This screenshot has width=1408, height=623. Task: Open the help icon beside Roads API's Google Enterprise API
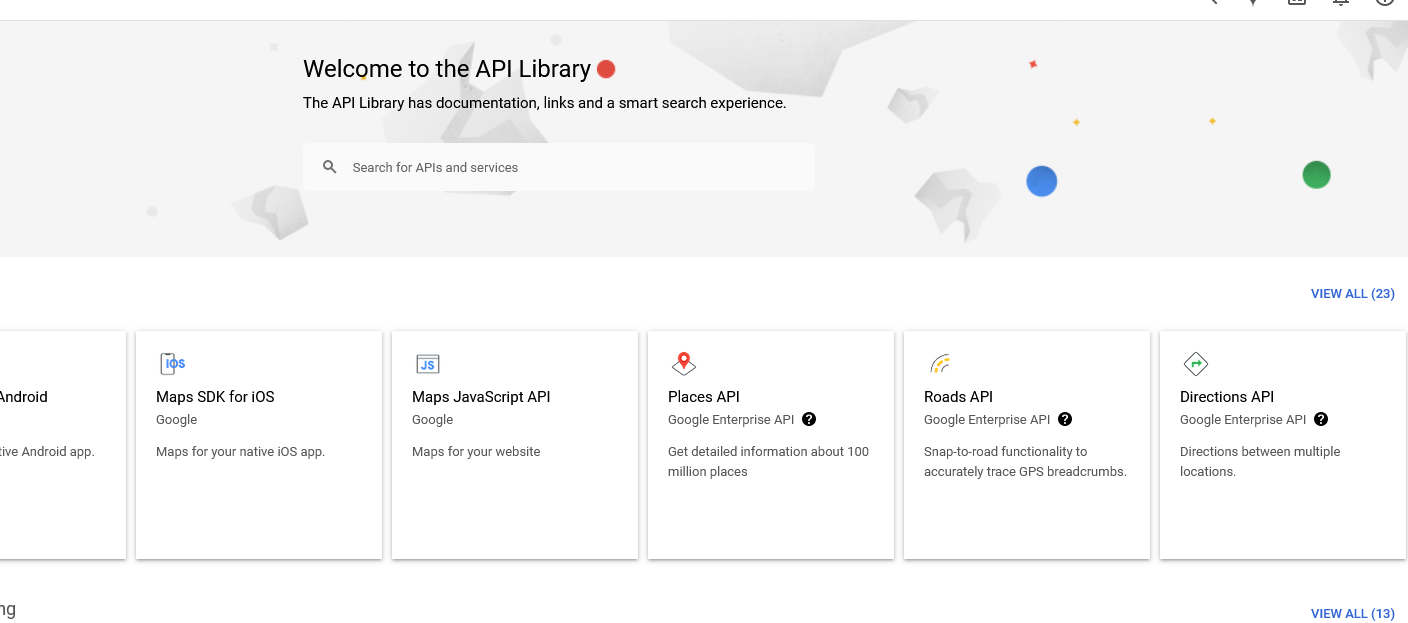coord(1065,419)
